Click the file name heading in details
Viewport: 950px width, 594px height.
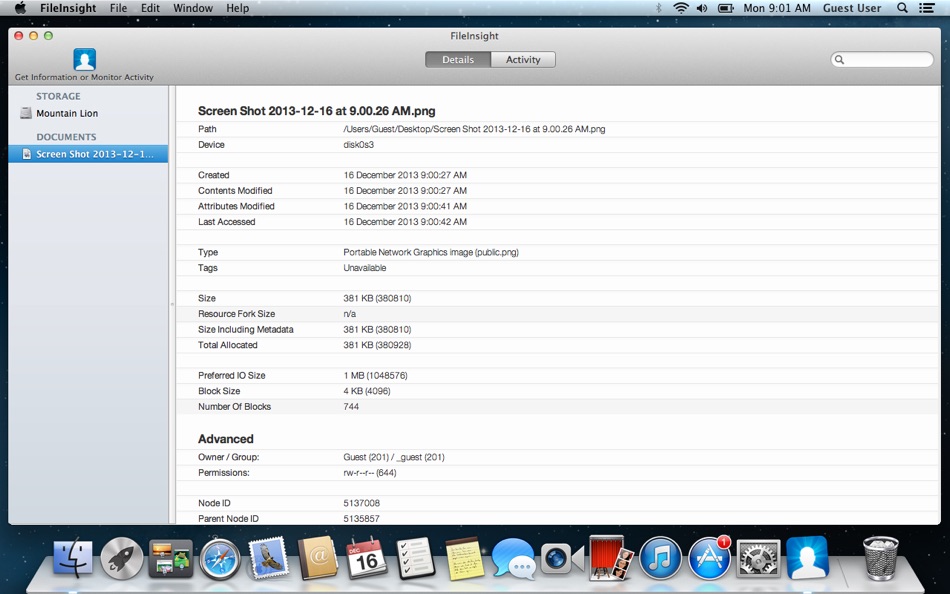tap(316, 111)
